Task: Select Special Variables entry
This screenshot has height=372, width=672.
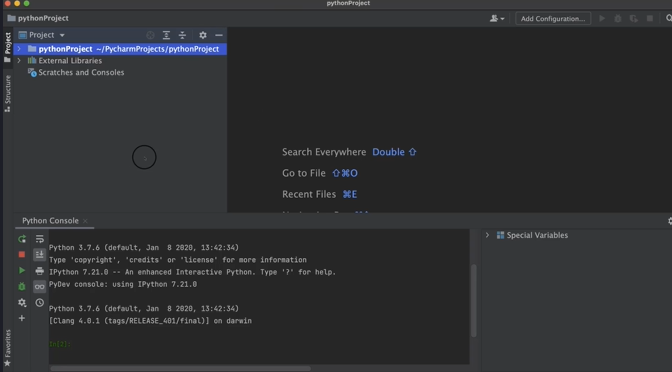Action: [x=532, y=235]
